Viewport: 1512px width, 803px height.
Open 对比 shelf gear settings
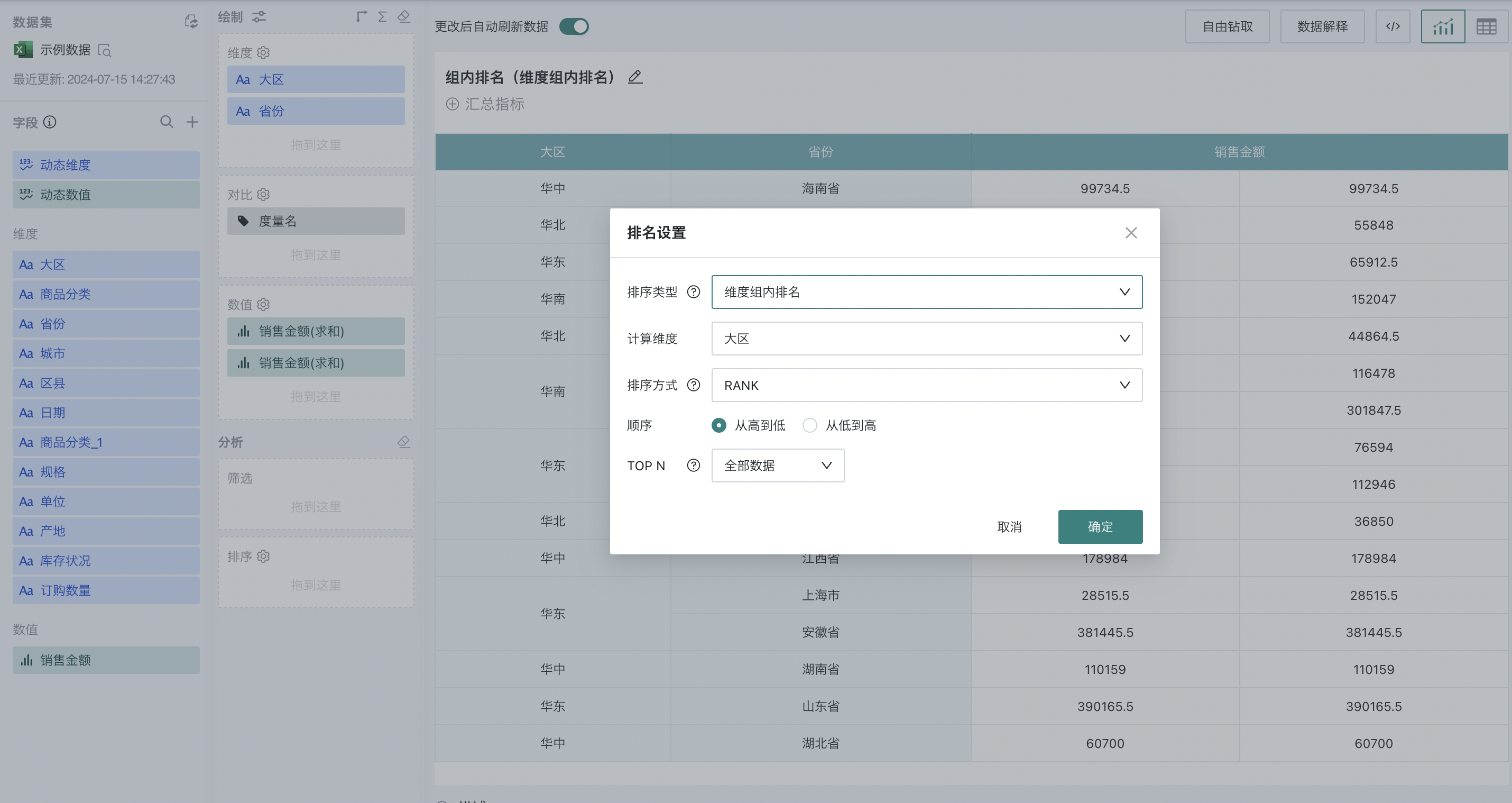tap(264, 194)
